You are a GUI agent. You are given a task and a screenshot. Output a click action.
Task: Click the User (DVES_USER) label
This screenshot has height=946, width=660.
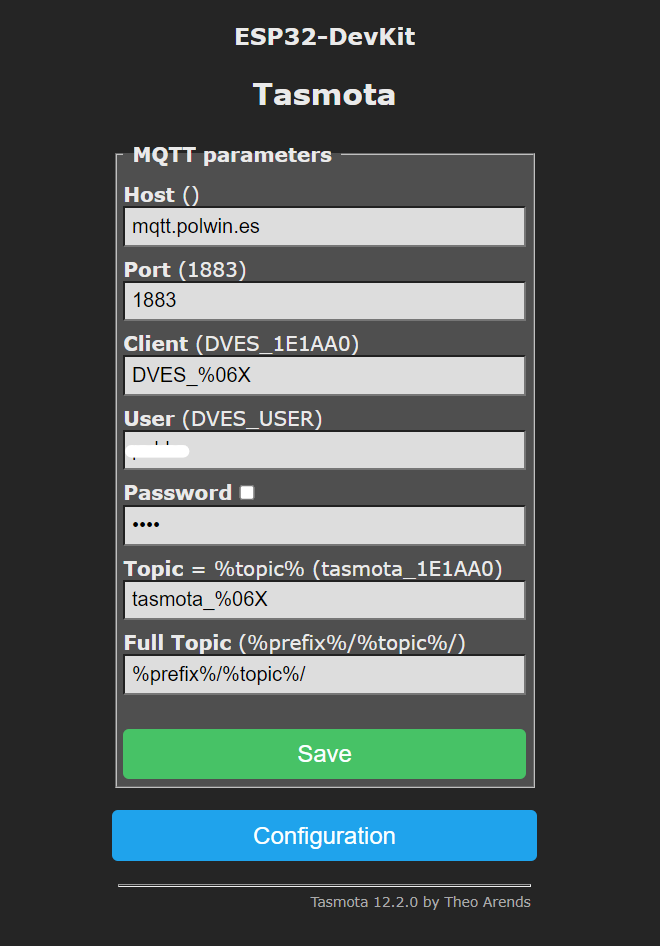tap(223, 419)
